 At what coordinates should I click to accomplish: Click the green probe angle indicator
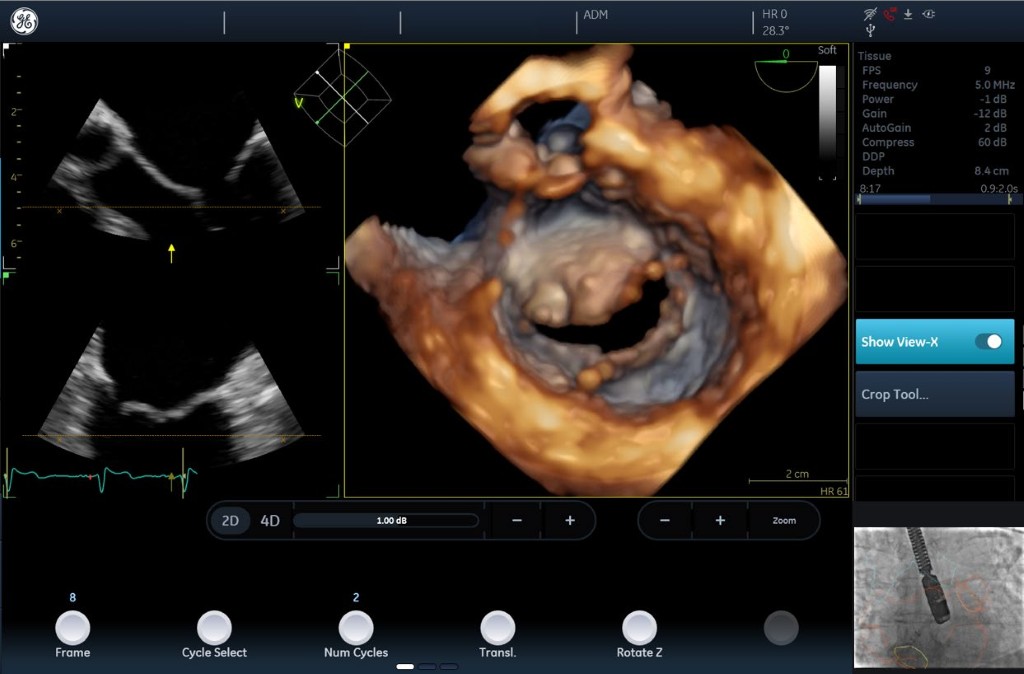pos(786,68)
